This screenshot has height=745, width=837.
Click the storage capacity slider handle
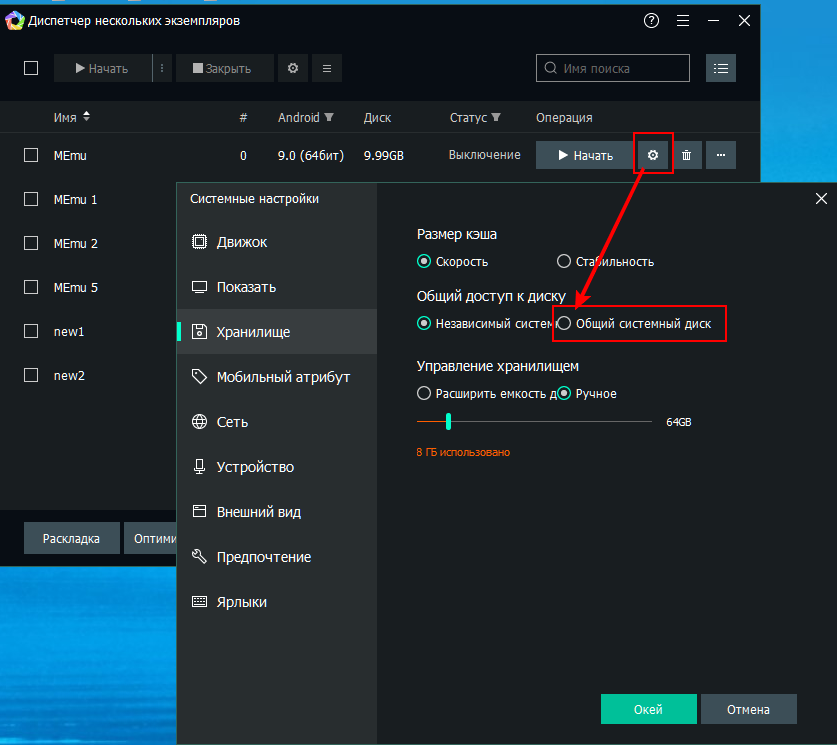click(449, 422)
